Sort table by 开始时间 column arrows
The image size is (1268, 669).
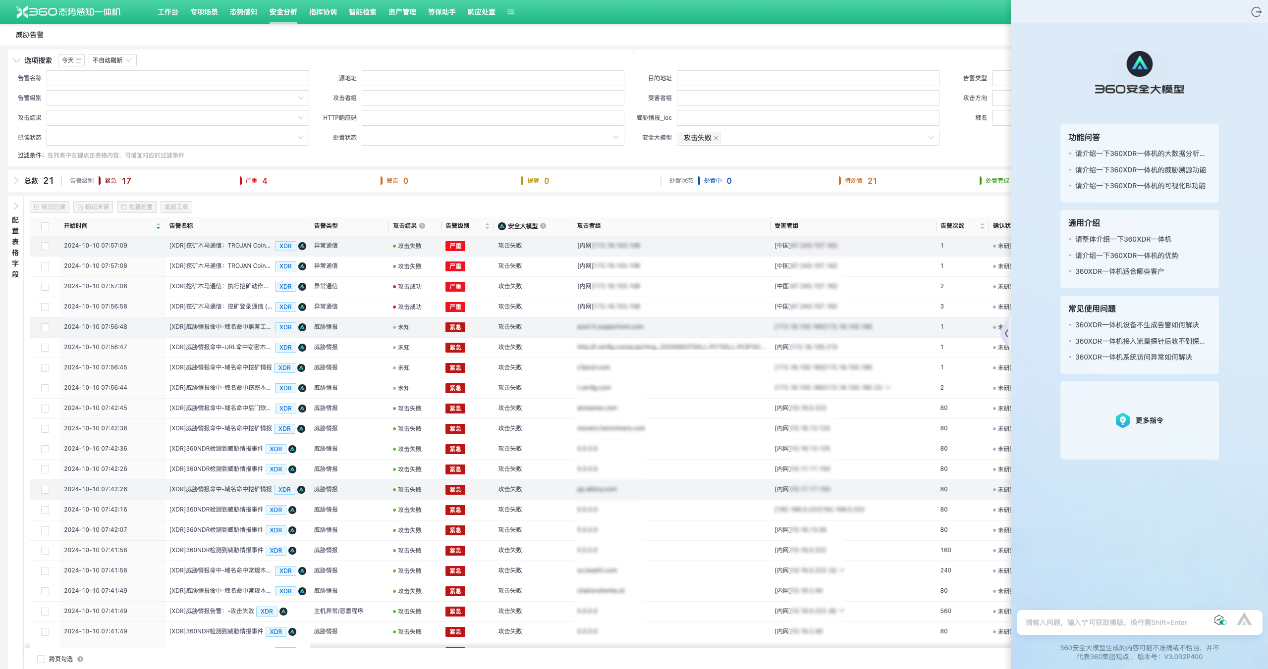click(158, 226)
